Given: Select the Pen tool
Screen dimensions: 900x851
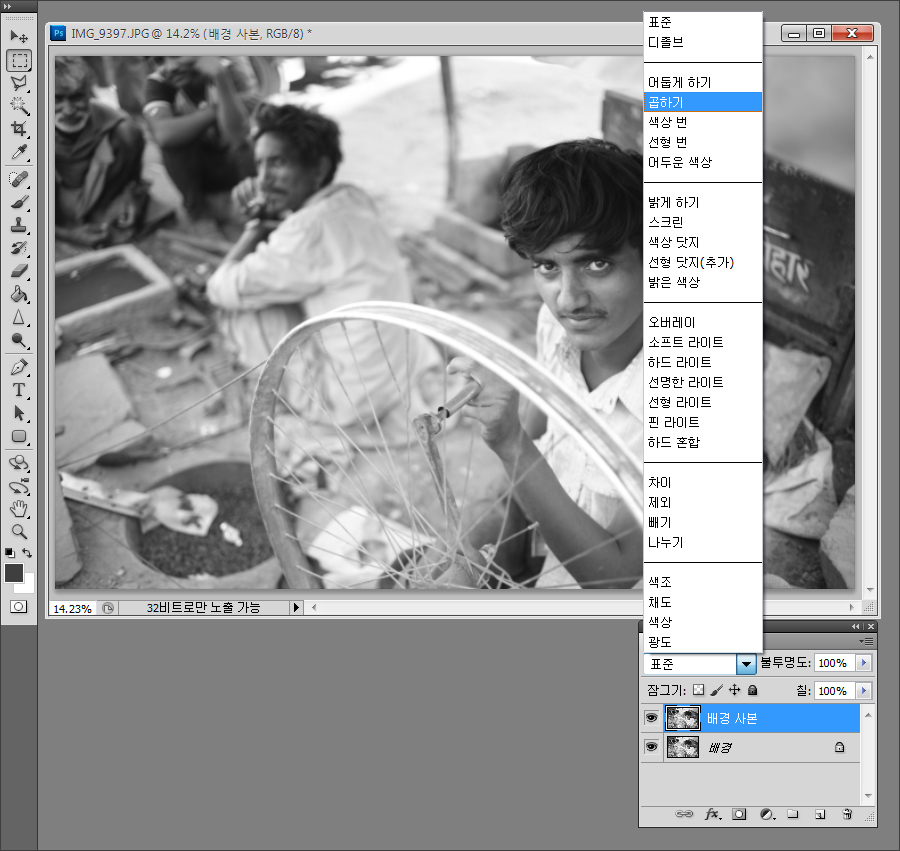Looking at the screenshot, I should click(x=19, y=367).
